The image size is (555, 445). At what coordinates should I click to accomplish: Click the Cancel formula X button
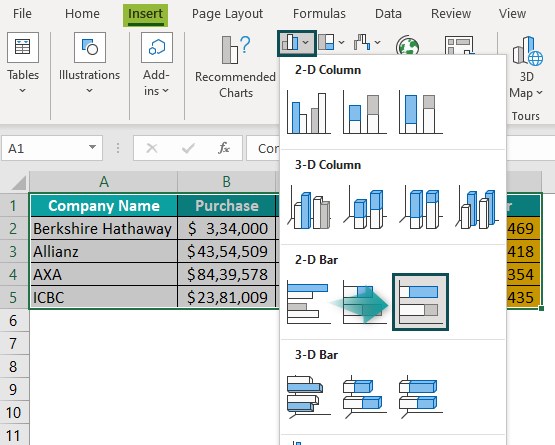pos(152,148)
